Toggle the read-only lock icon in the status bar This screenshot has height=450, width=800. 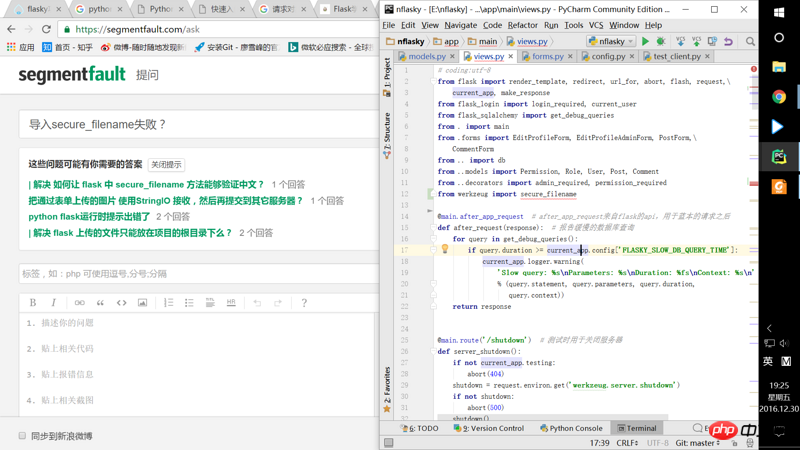(734, 443)
